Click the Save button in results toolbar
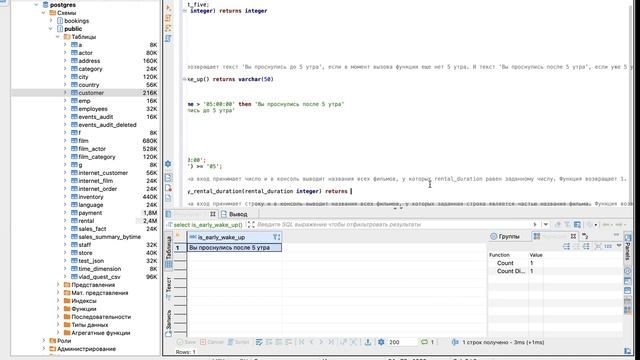Viewport: 640px width, 360px height. pos(186,342)
